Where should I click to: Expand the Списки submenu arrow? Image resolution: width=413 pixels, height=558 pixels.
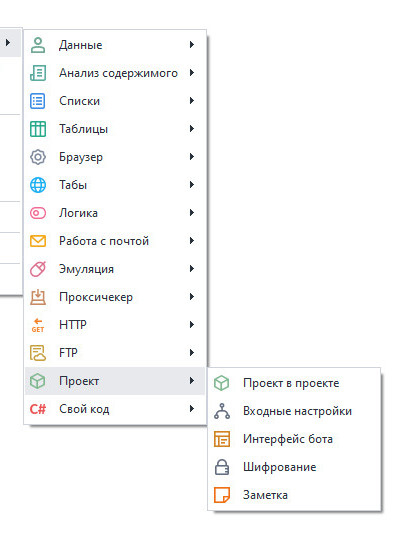click(x=192, y=101)
